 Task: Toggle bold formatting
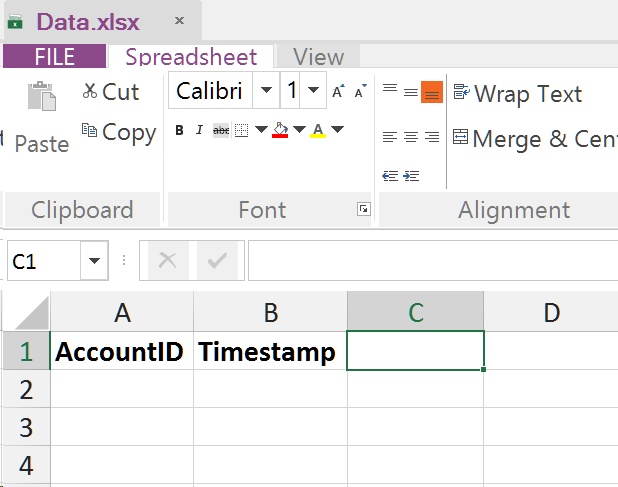(x=180, y=130)
